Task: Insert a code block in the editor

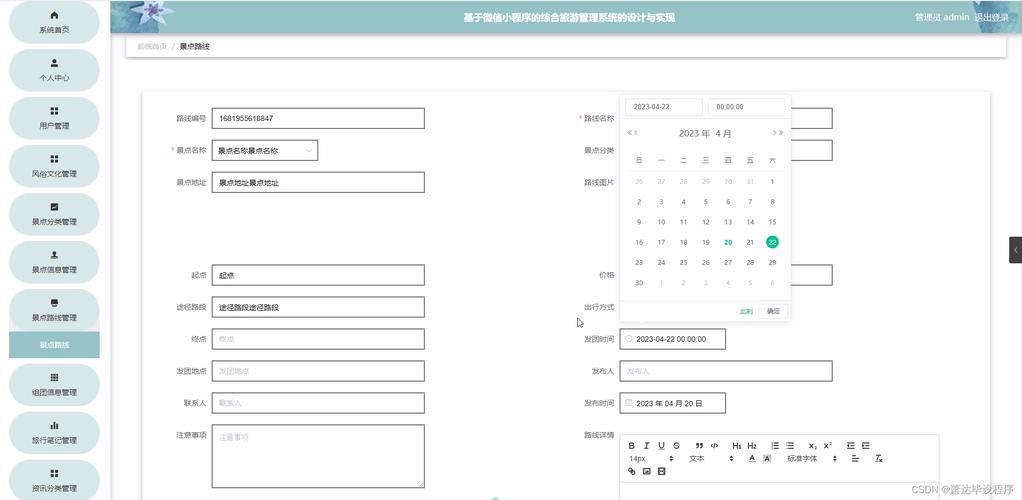Action: coord(714,446)
